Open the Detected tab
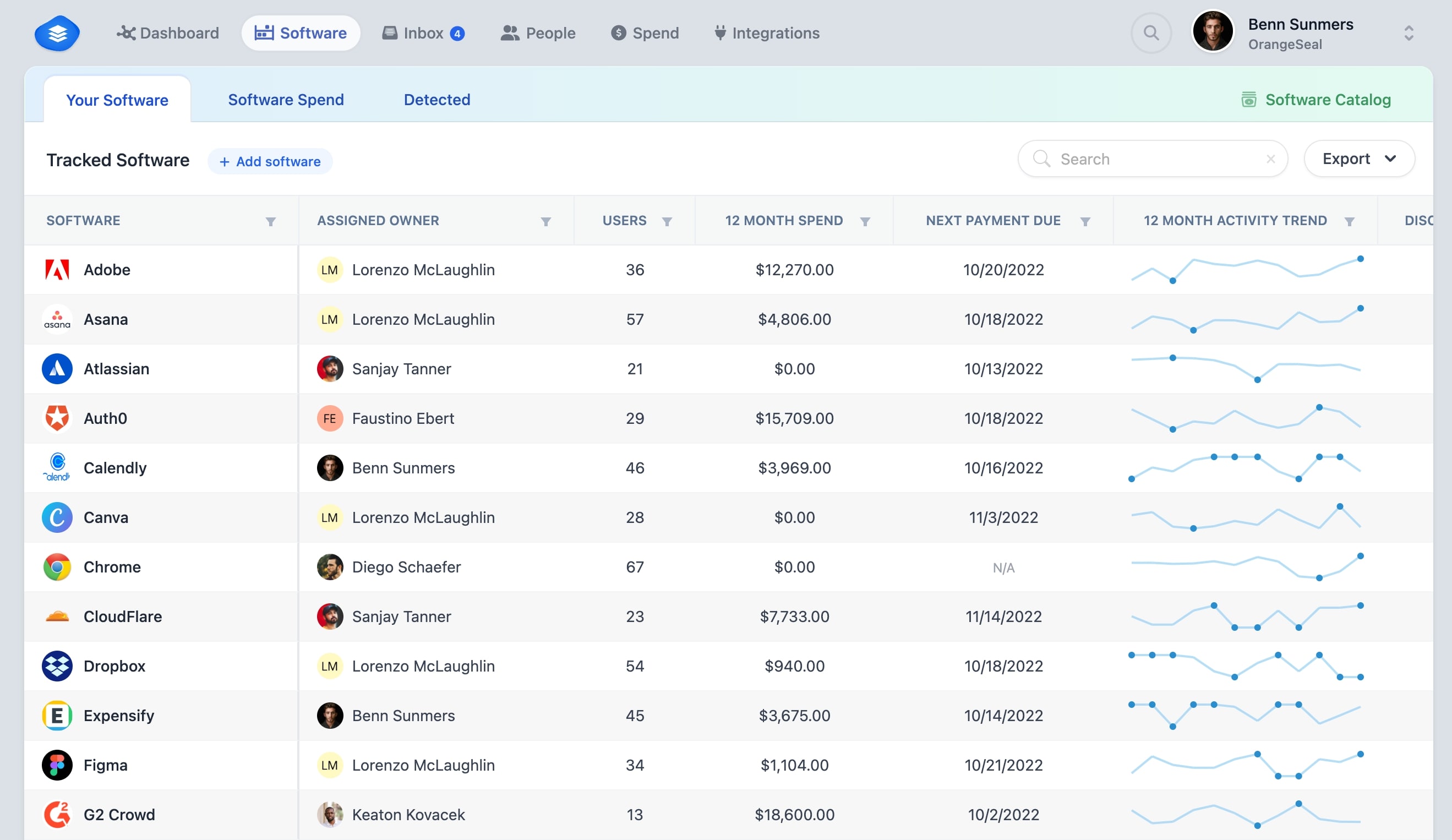 (x=436, y=100)
